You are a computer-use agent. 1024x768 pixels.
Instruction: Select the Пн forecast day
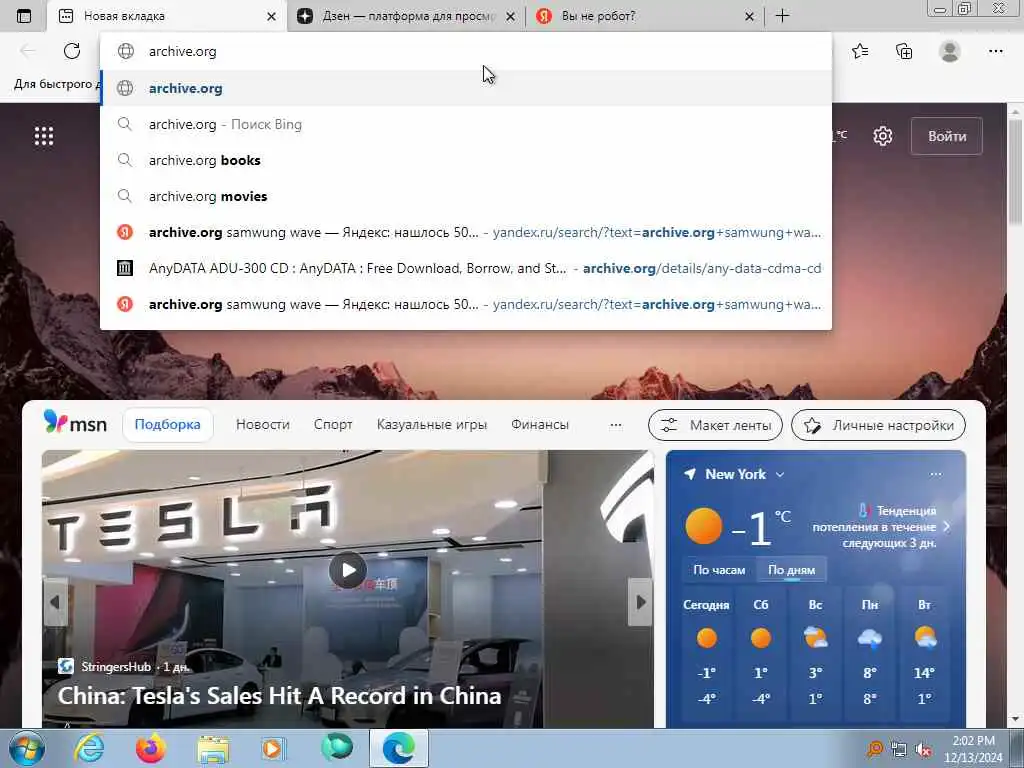(869, 651)
